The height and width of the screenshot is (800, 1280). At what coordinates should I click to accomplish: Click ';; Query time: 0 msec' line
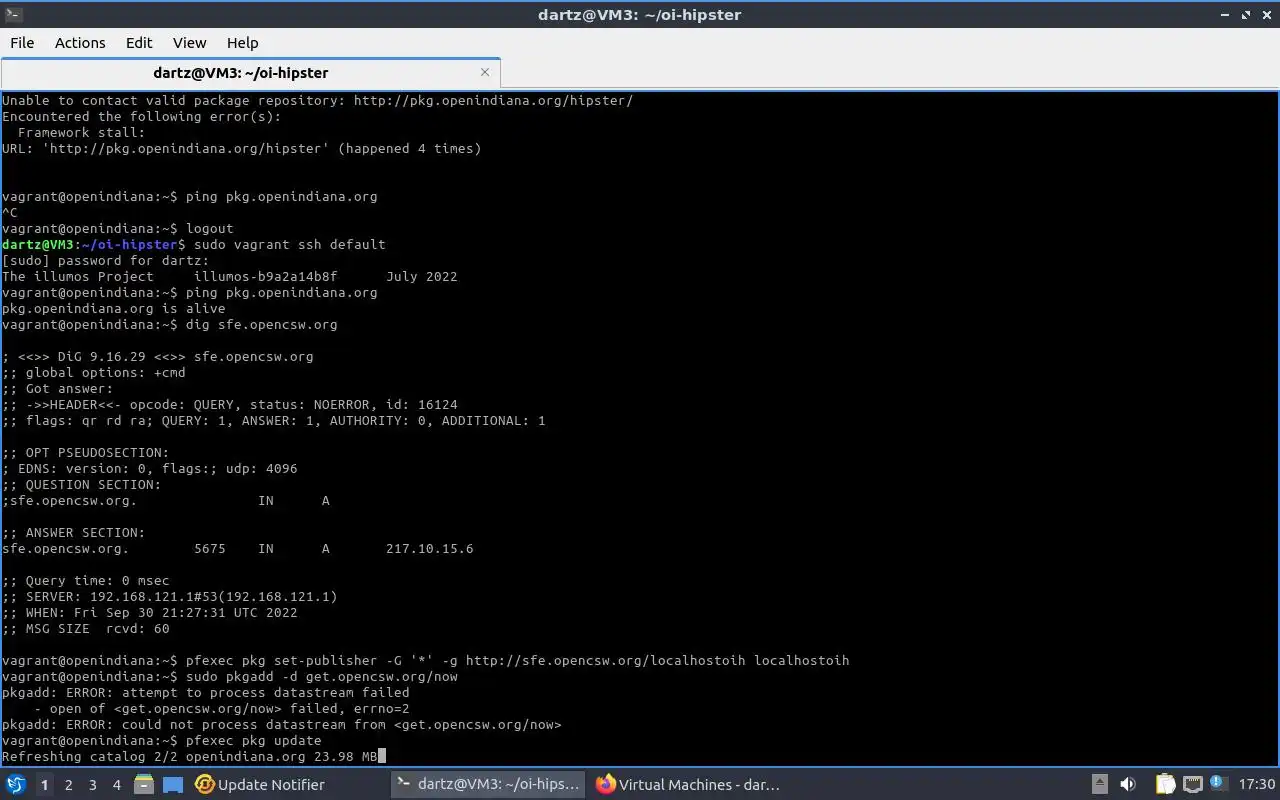86,580
